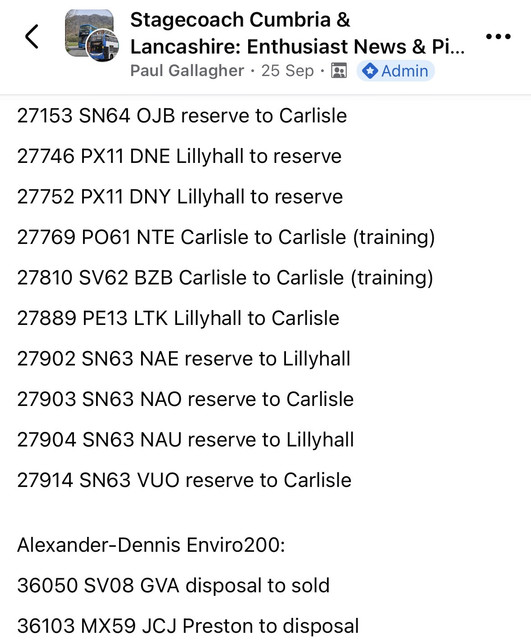The height and width of the screenshot is (640, 531).
Task: Tap the Admin badge
Action: (395, 71)
